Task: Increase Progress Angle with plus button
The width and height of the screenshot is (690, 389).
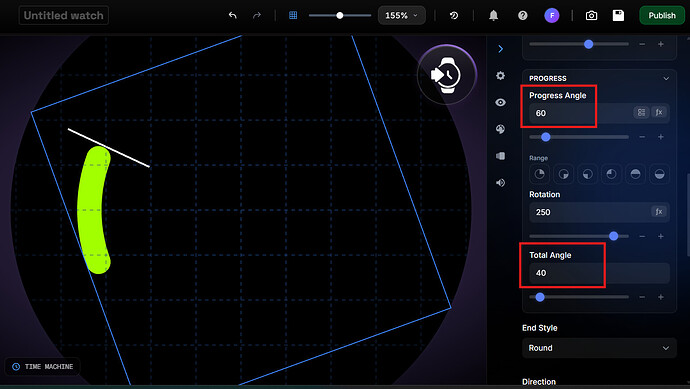Action: (x=661, y=137)
